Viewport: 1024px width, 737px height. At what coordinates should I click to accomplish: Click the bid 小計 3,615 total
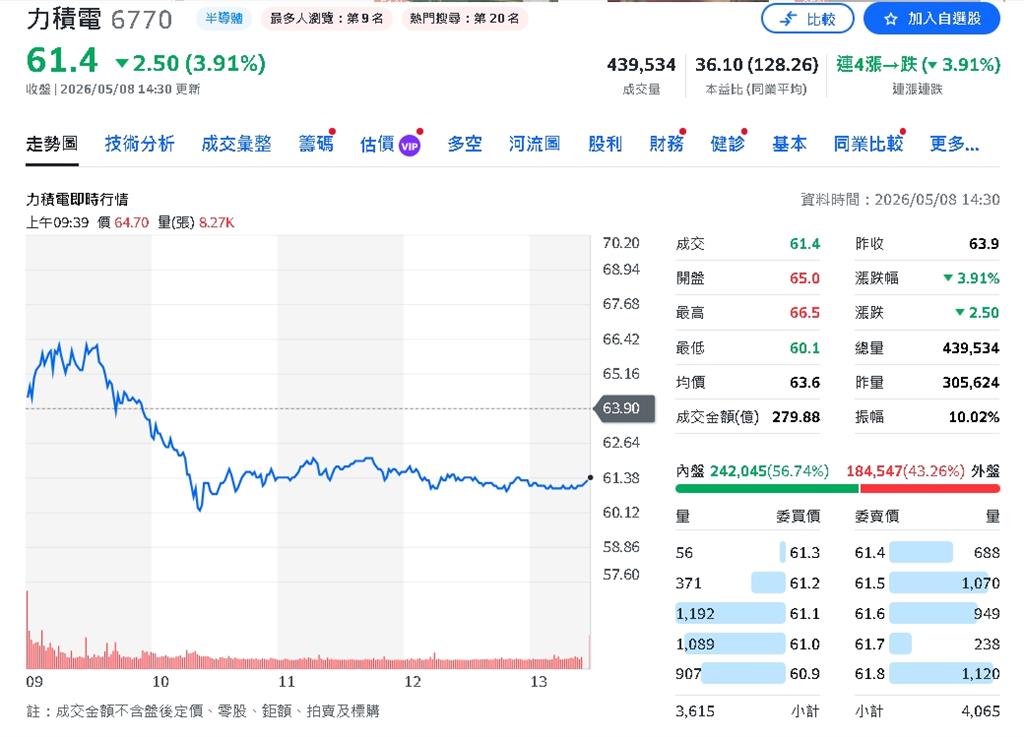tap(695, 711)
